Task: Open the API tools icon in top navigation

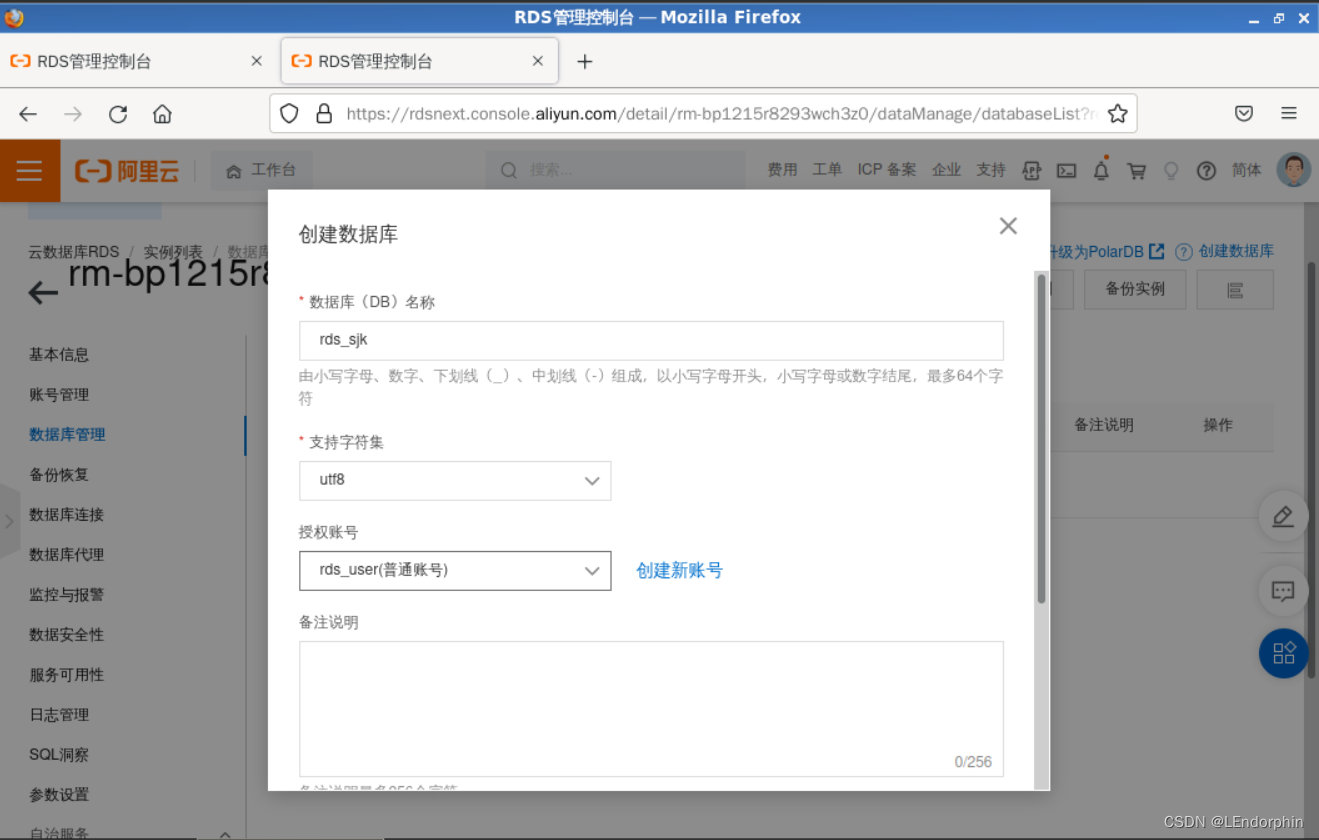Action: tap(1031, 171)
